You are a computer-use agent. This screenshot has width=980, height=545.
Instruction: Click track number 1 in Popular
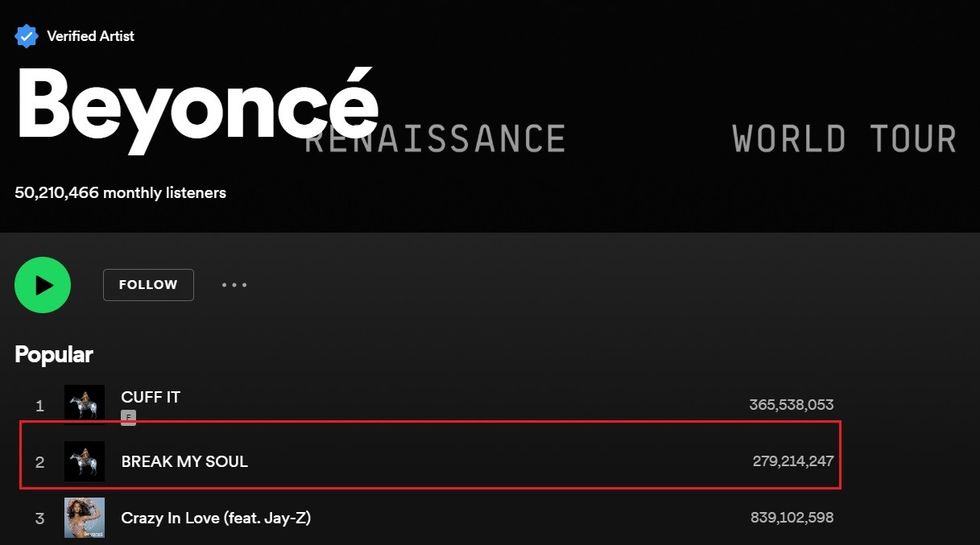40,405
